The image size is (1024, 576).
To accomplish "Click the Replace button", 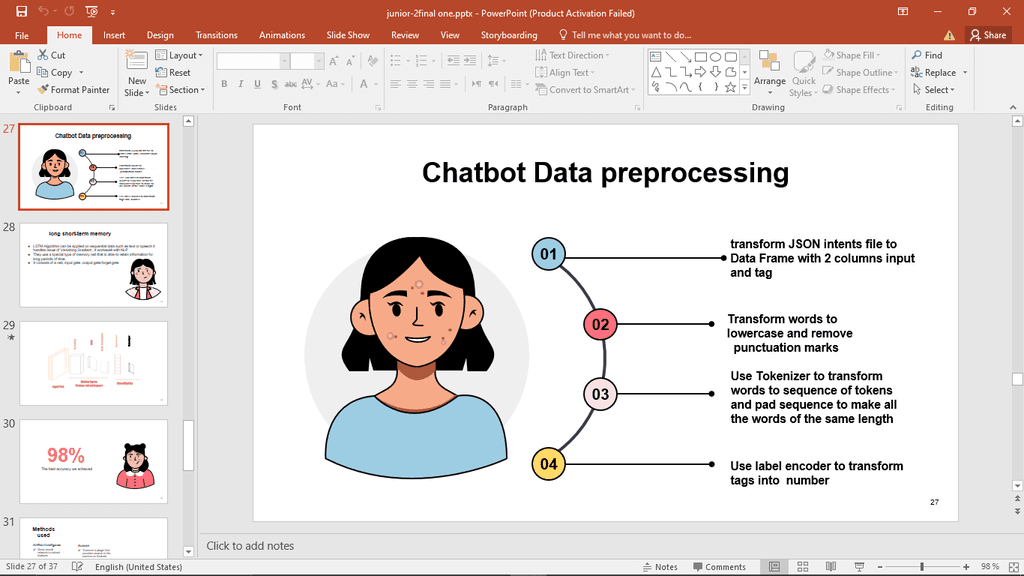I will pos(933,73).
